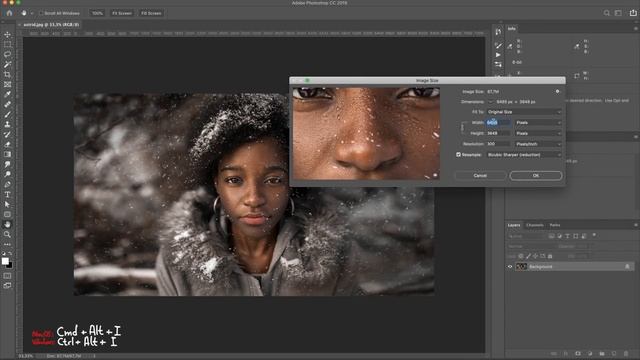Switch to the Paths tab

pos(555,225)
